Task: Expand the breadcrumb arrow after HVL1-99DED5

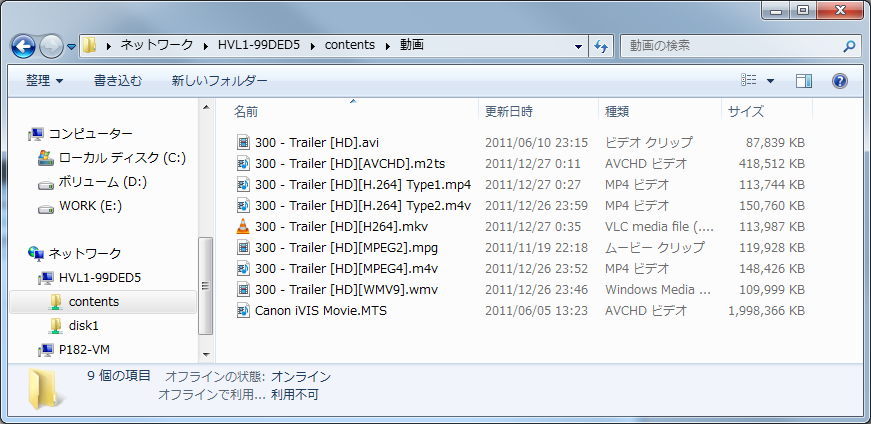Action: tap(312, 46)
